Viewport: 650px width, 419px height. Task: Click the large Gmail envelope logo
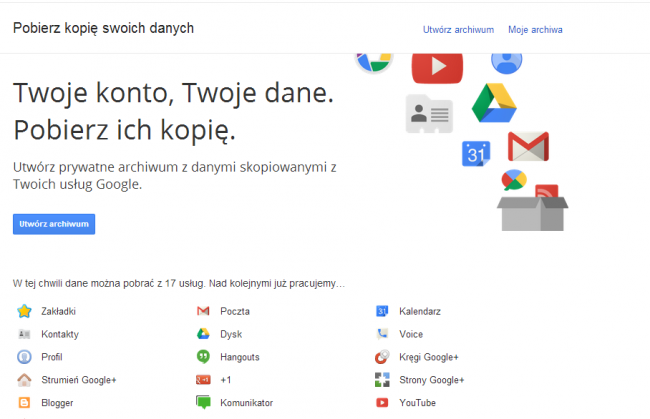coord(529,147)
